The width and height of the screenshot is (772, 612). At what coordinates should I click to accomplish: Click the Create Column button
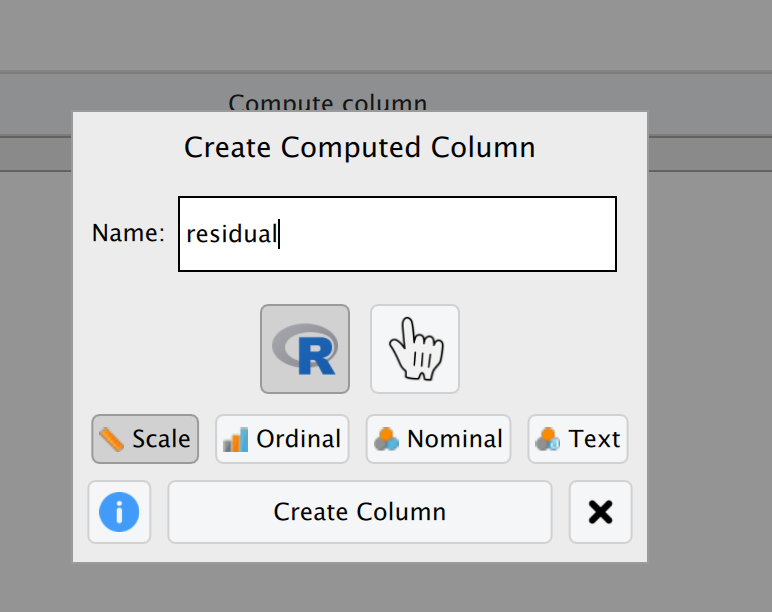360,512
